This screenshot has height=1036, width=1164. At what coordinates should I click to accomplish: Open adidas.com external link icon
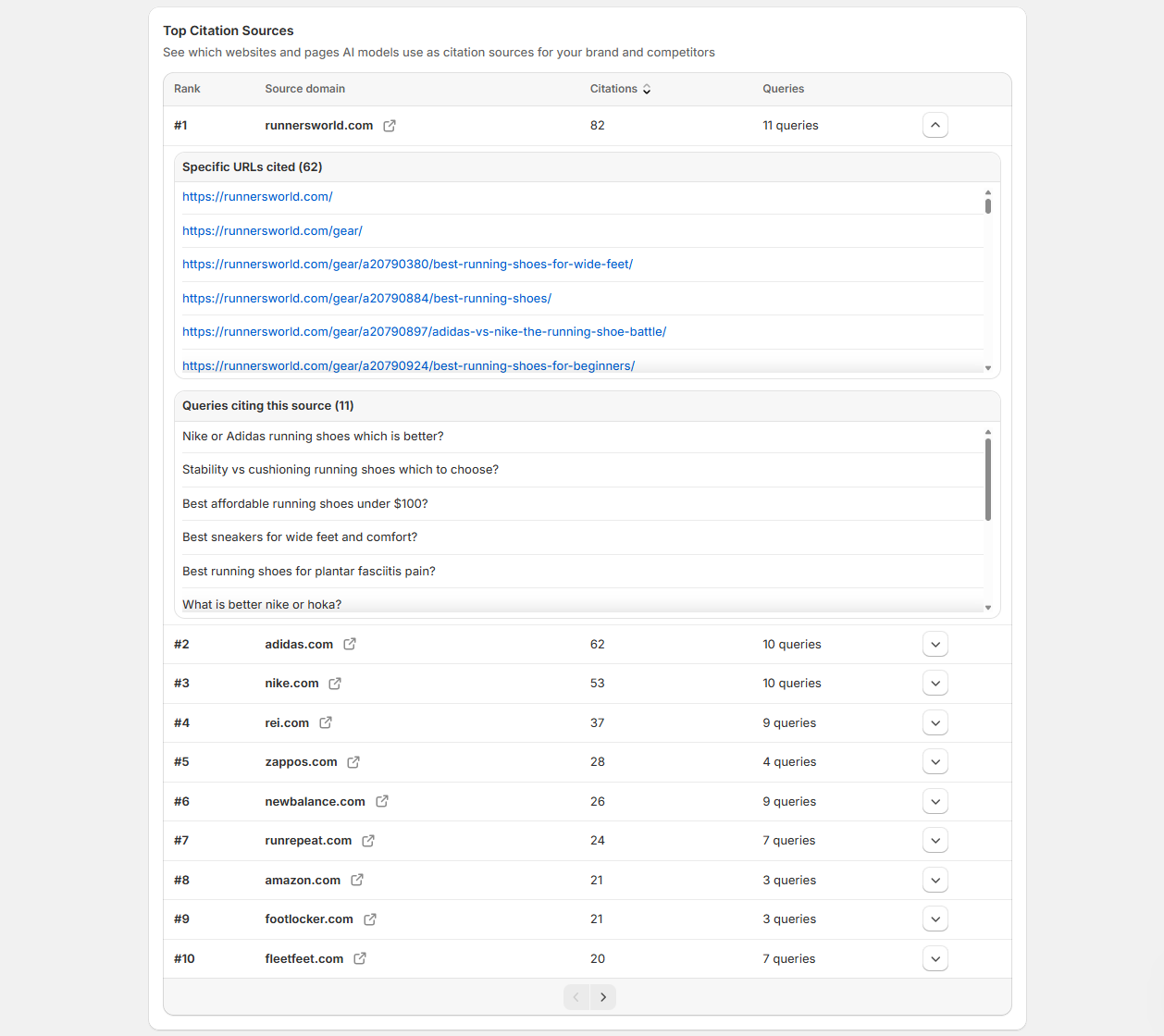350,644
